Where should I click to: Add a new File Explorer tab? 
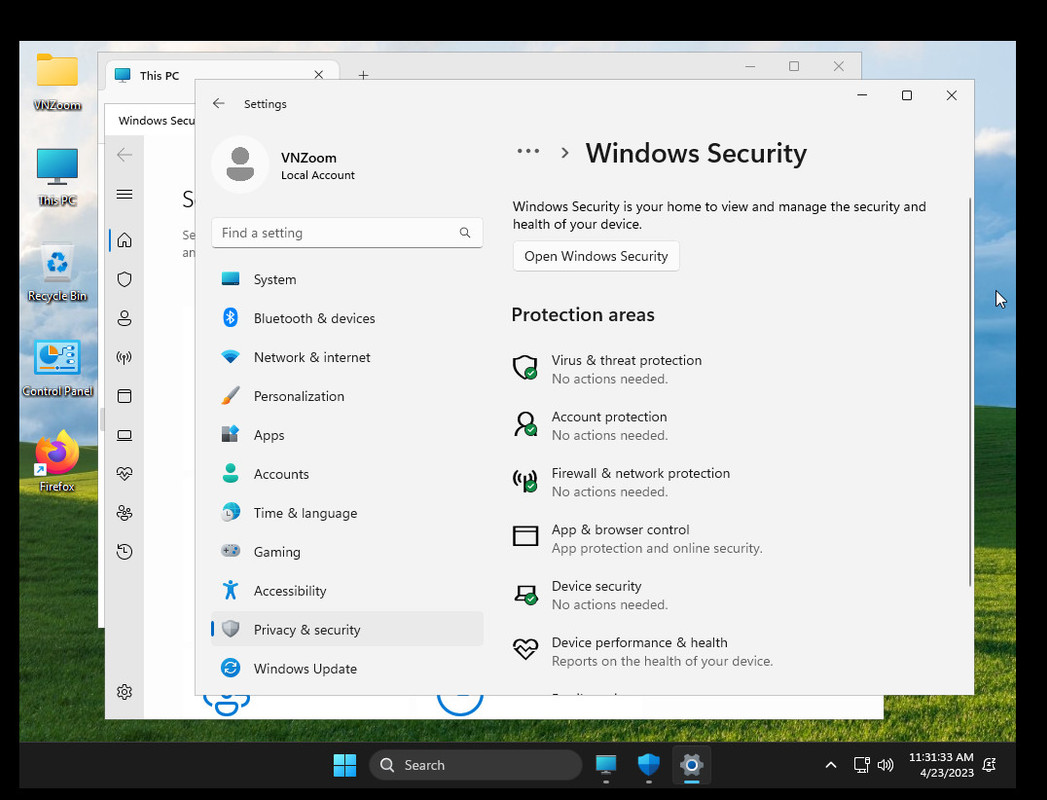click(363, 75)
